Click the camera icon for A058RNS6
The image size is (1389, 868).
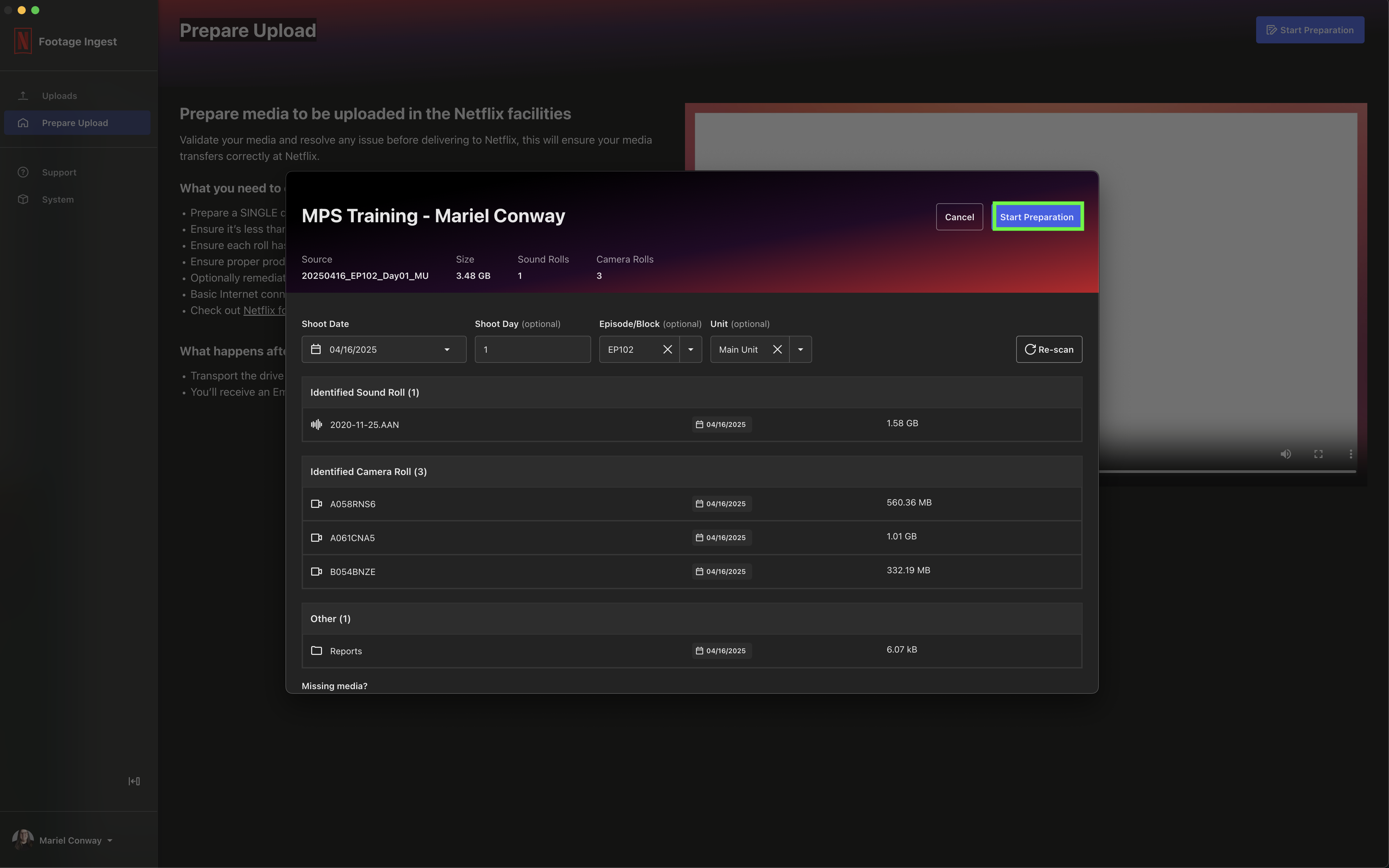click(x=316, y=503)
